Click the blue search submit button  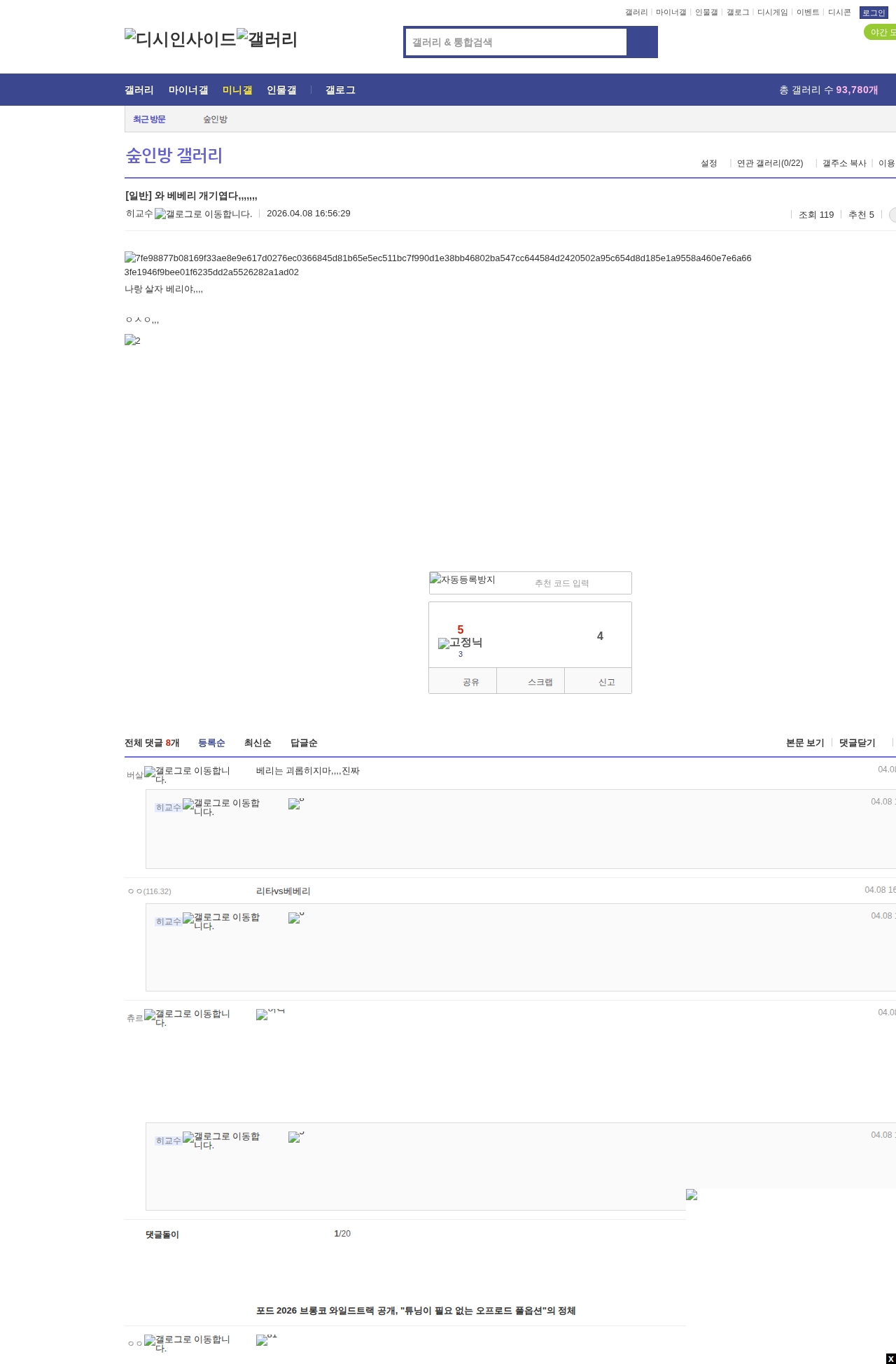pos(642,42)
